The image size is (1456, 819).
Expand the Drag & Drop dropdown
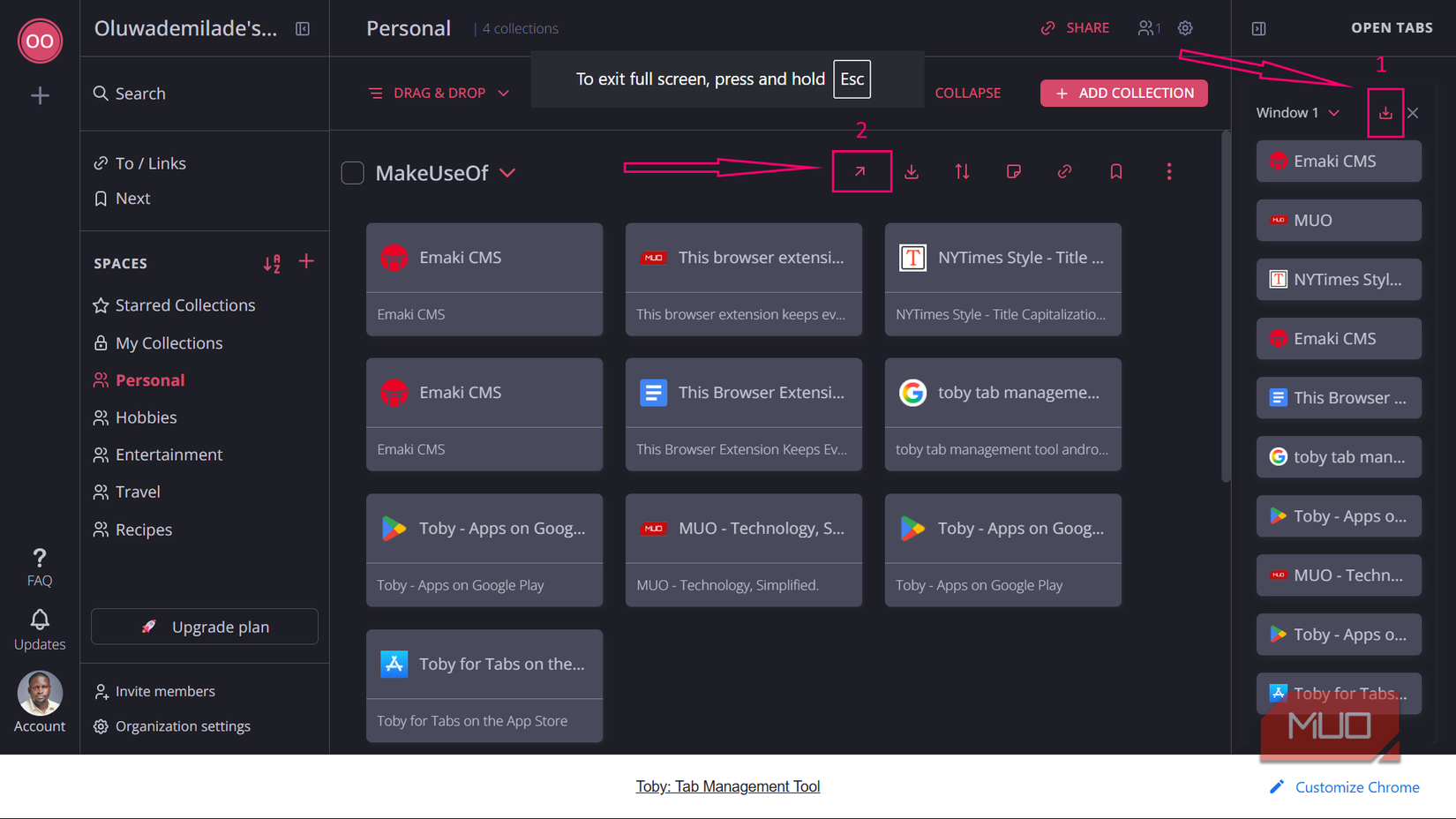(x=503, y=93)
